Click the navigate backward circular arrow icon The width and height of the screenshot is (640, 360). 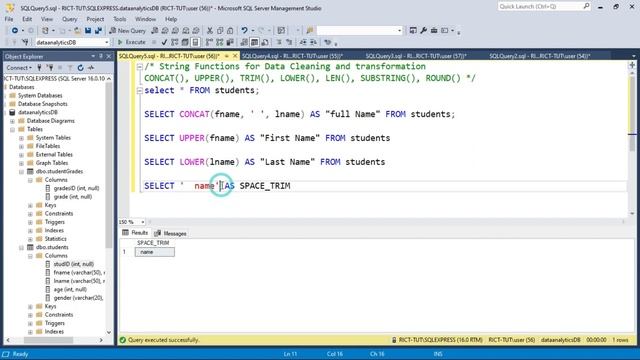click(14, 31)
